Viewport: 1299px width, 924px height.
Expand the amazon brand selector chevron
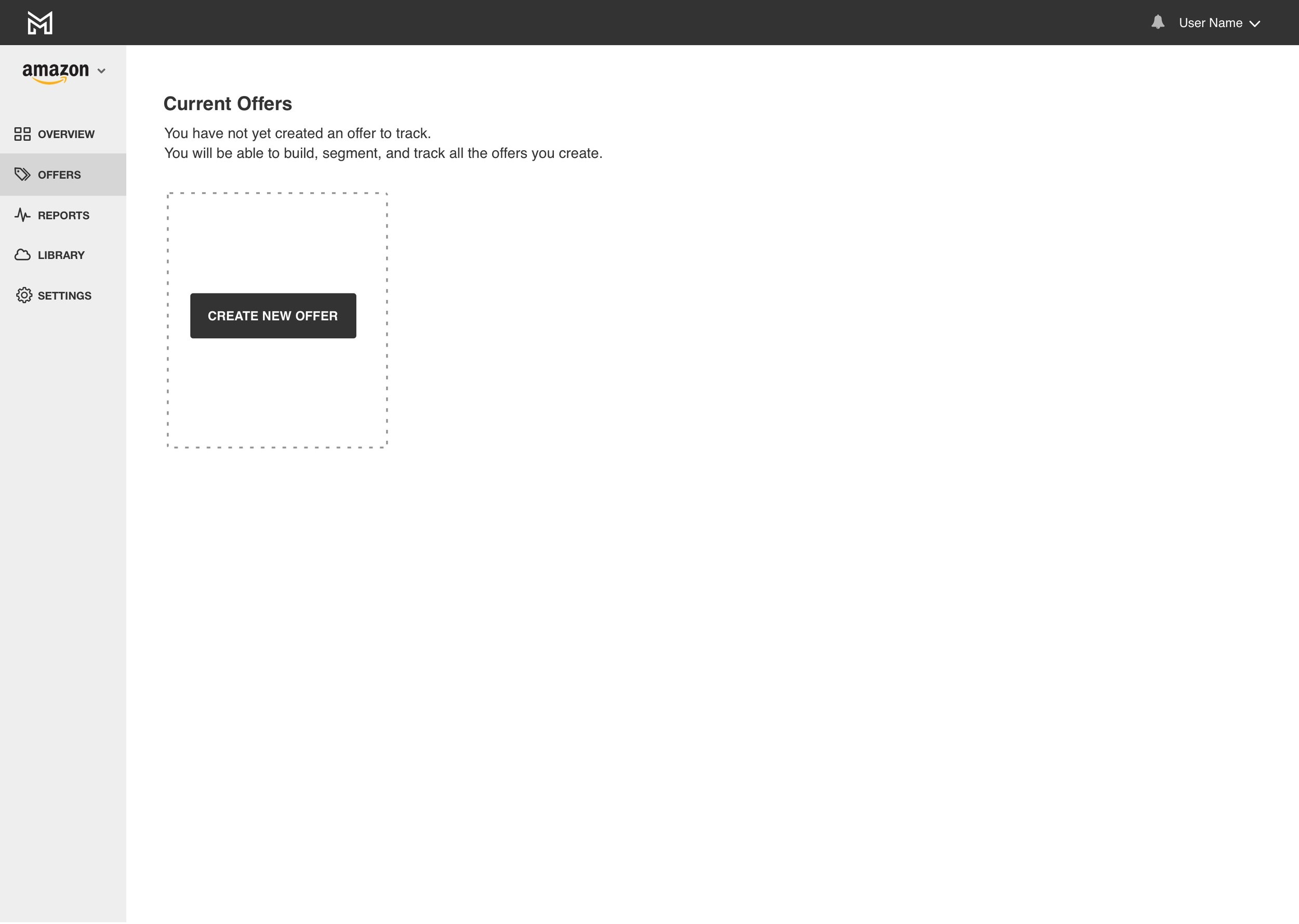(101, 71)
